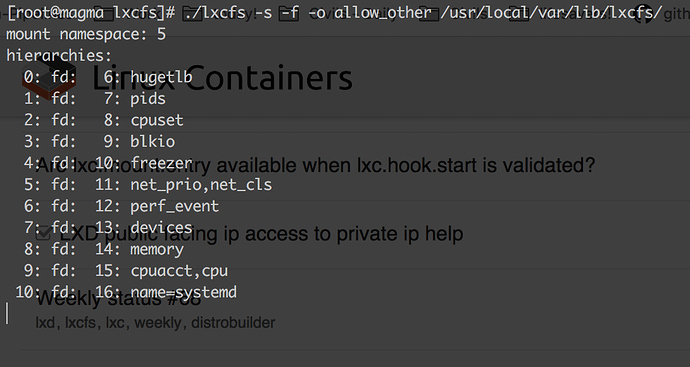This screenshot has width=690, height=367.
Task: Click the Linux Containers cube logo
Action: point(49,78)
